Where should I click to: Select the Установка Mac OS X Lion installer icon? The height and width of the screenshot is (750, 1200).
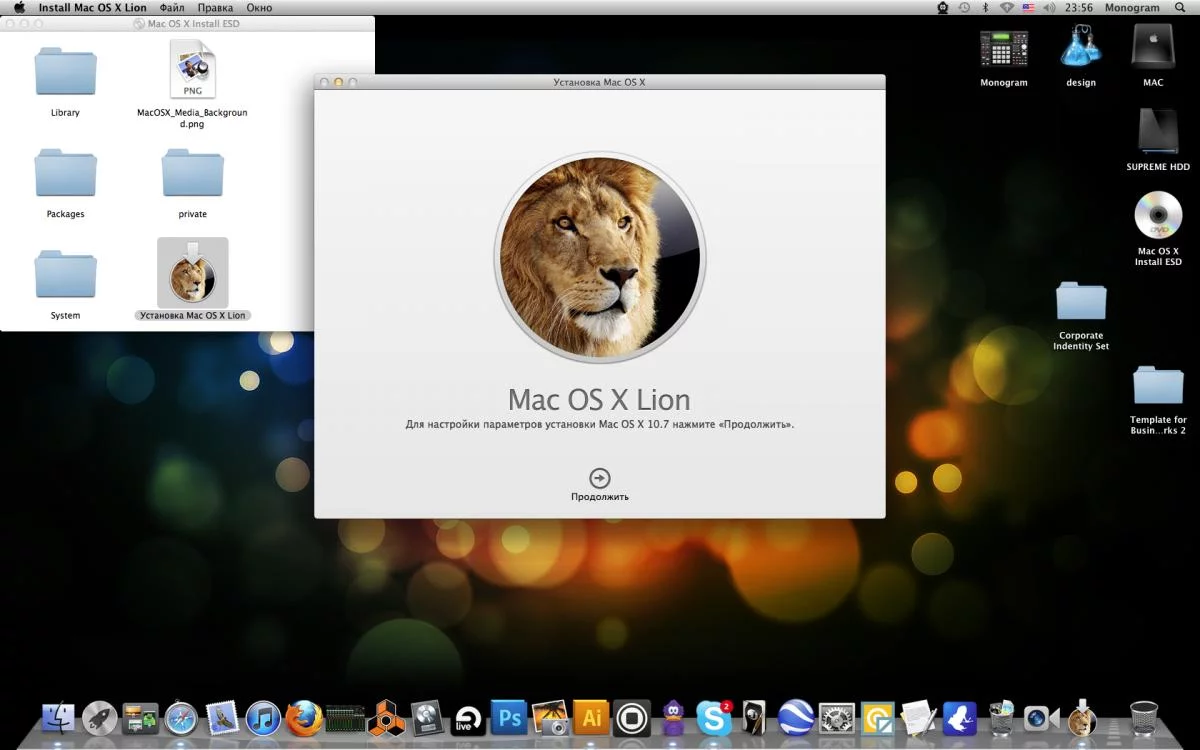coord(192,273)
